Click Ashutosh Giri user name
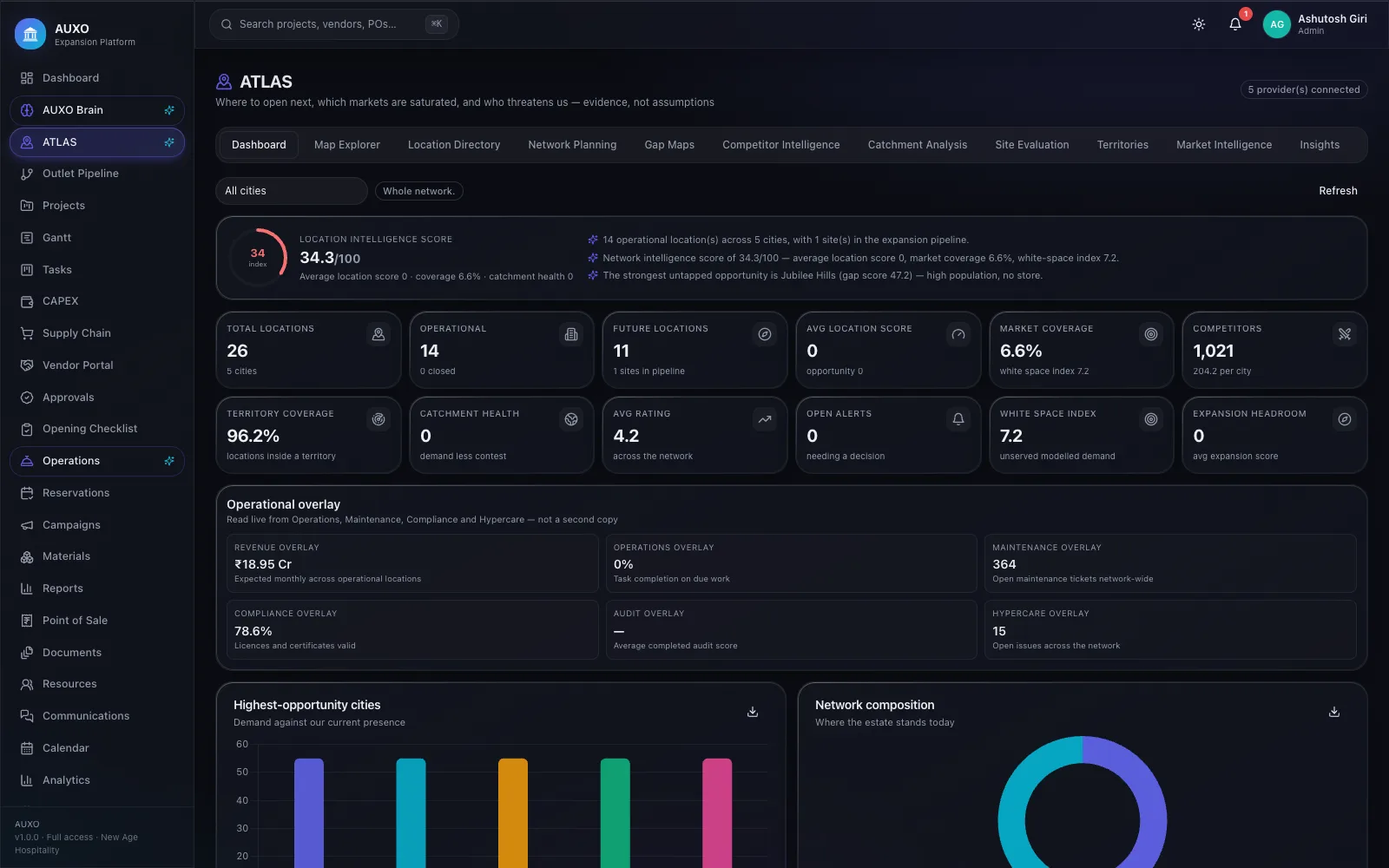Image resolution: width=1389 pixels, height=868 pixels. click(x=1333, y=18)
